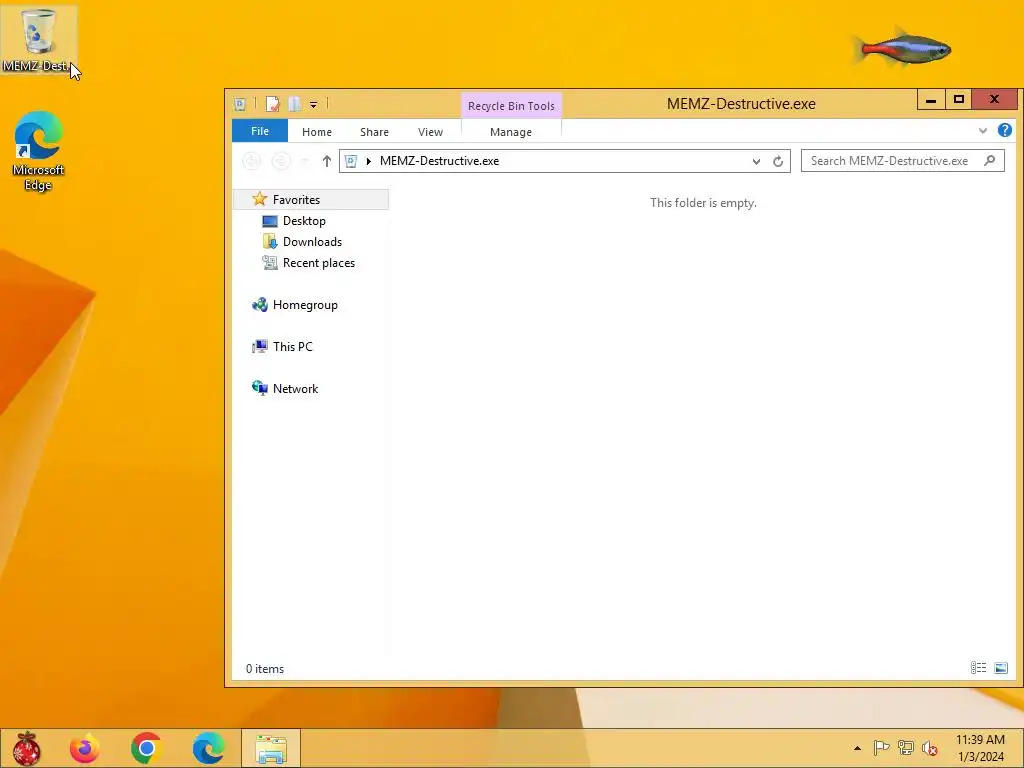
Task: Switch to Details view in status bar
Action: coord(978,667)
